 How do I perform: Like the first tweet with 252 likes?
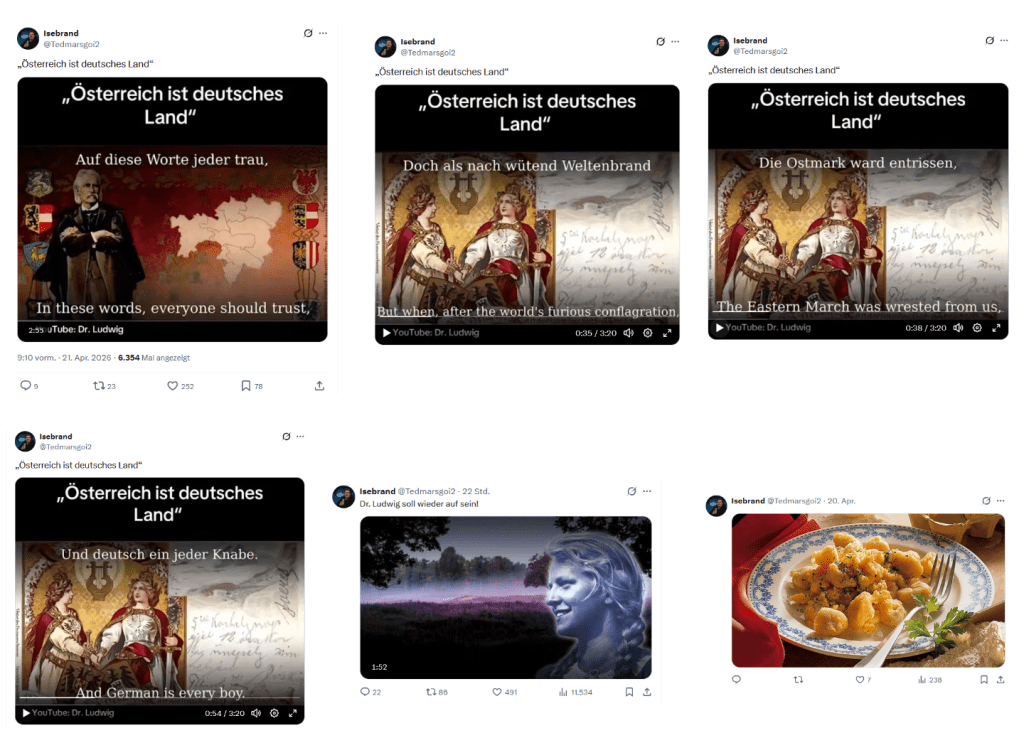[x=172, y=386]
